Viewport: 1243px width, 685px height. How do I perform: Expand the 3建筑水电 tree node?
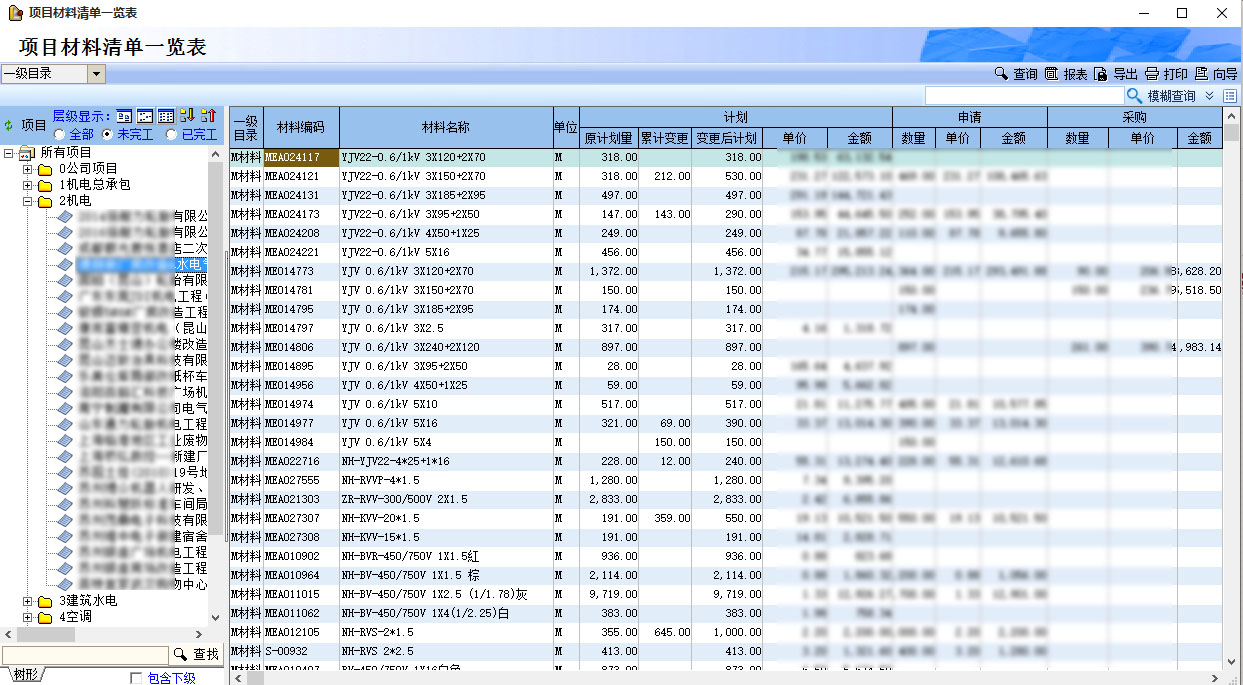coord(28,601)
